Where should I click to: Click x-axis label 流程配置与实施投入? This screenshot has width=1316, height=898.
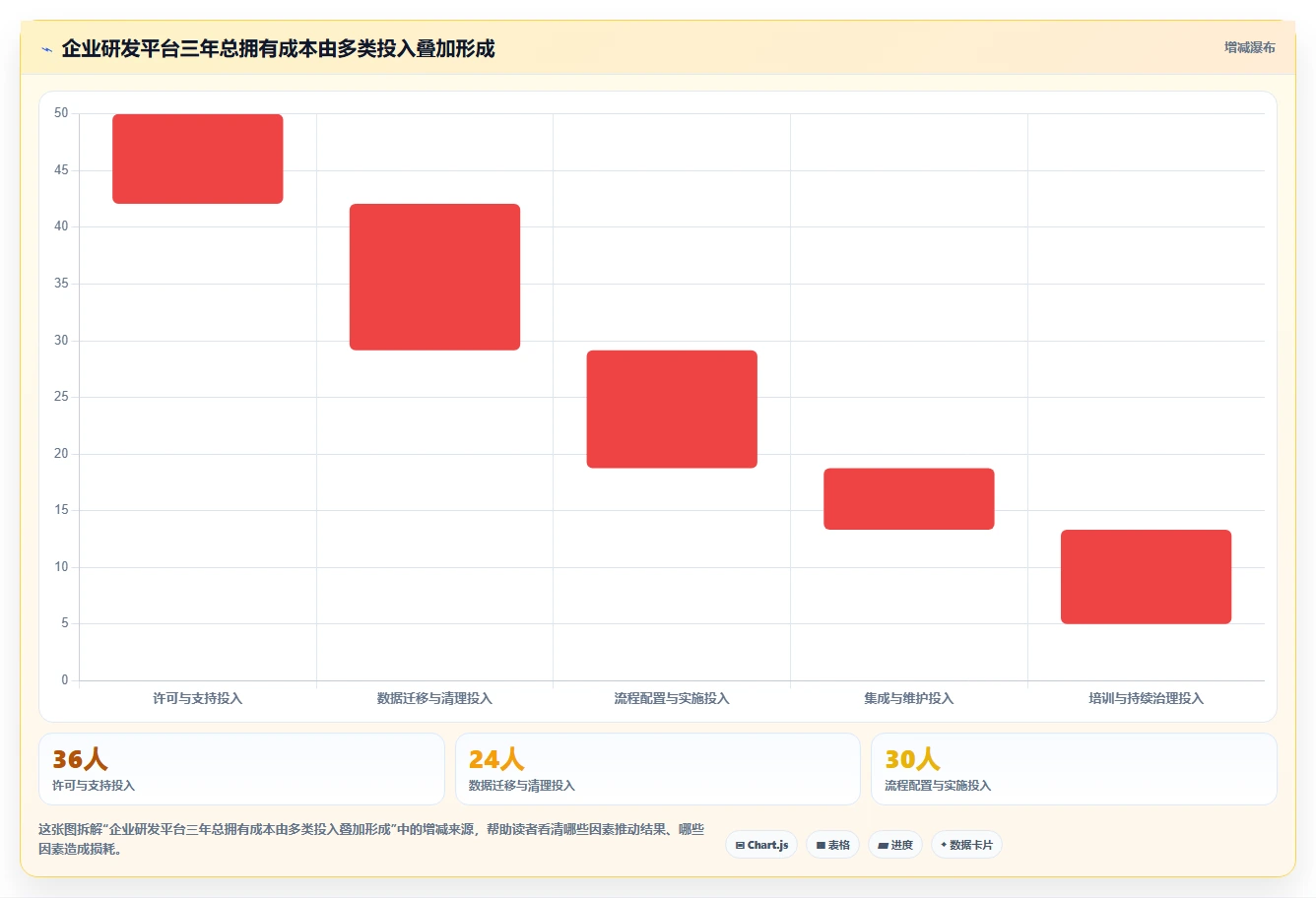click(672, 698)
